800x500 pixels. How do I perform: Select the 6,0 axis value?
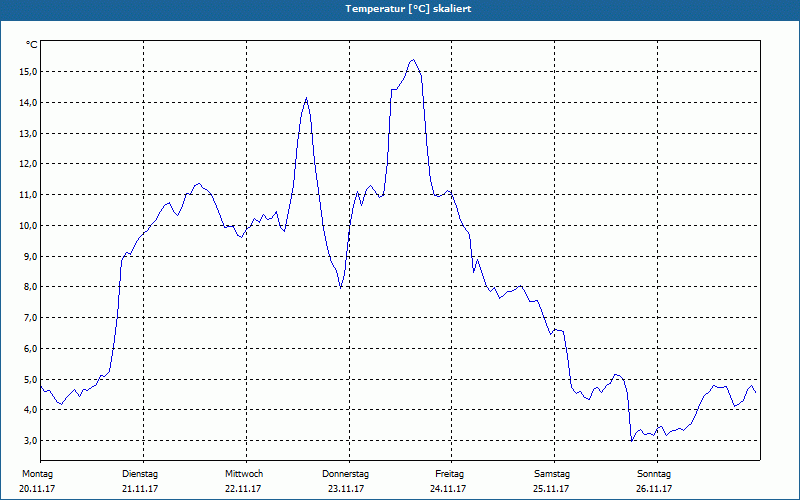point(30,348)
